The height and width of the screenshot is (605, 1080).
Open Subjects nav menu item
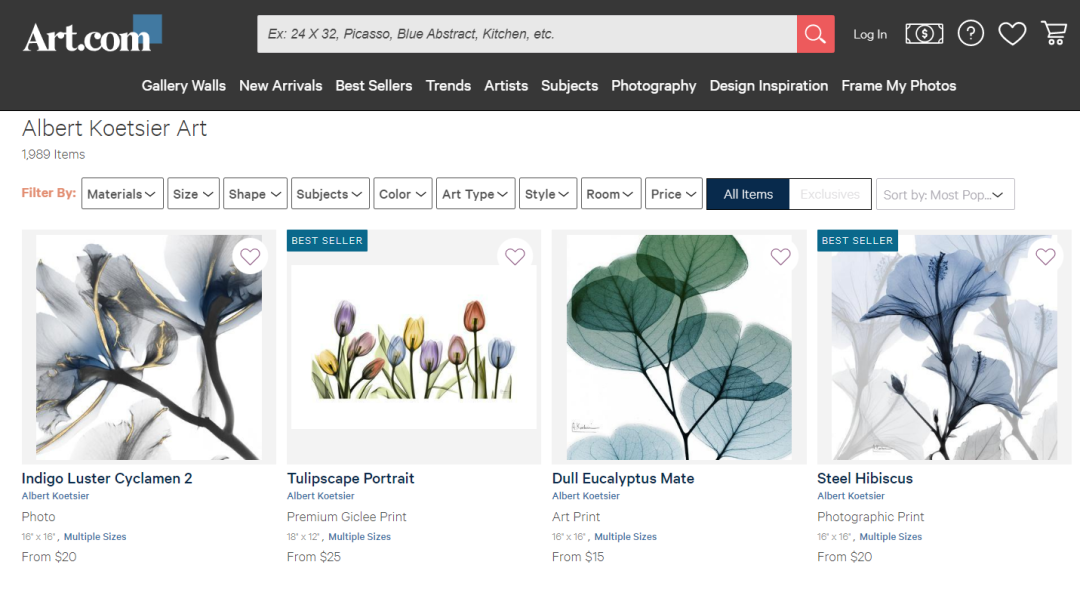click(x=570, y=86)
